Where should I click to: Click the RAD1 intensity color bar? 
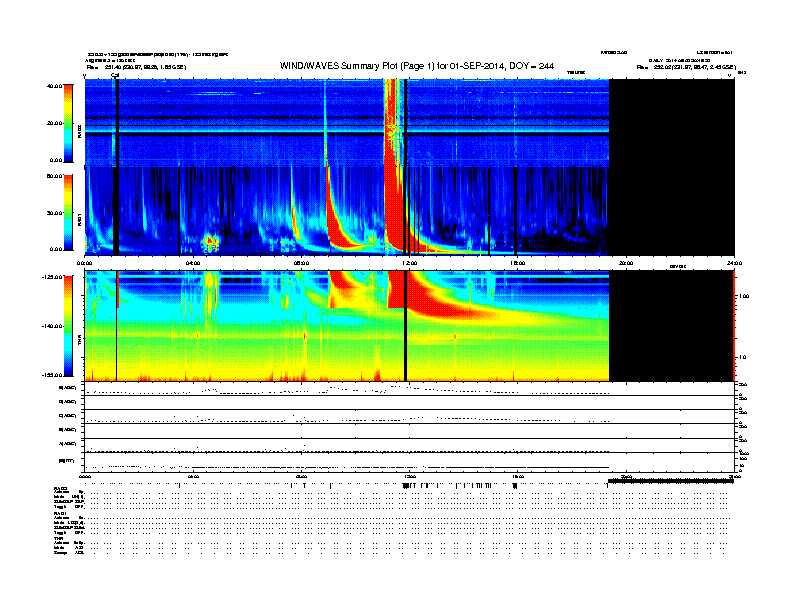68,212
